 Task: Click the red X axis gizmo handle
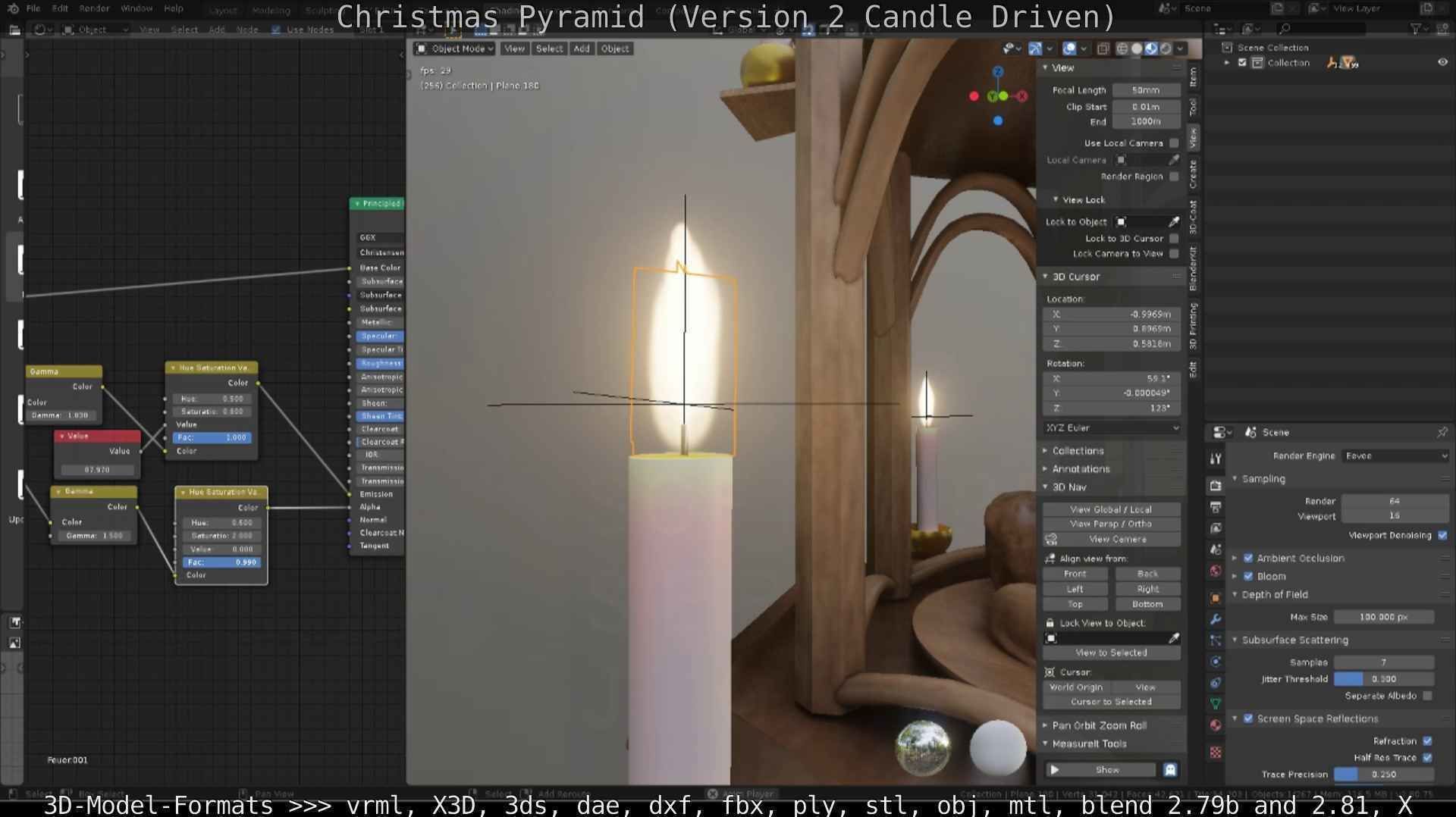coord(1021,96)
